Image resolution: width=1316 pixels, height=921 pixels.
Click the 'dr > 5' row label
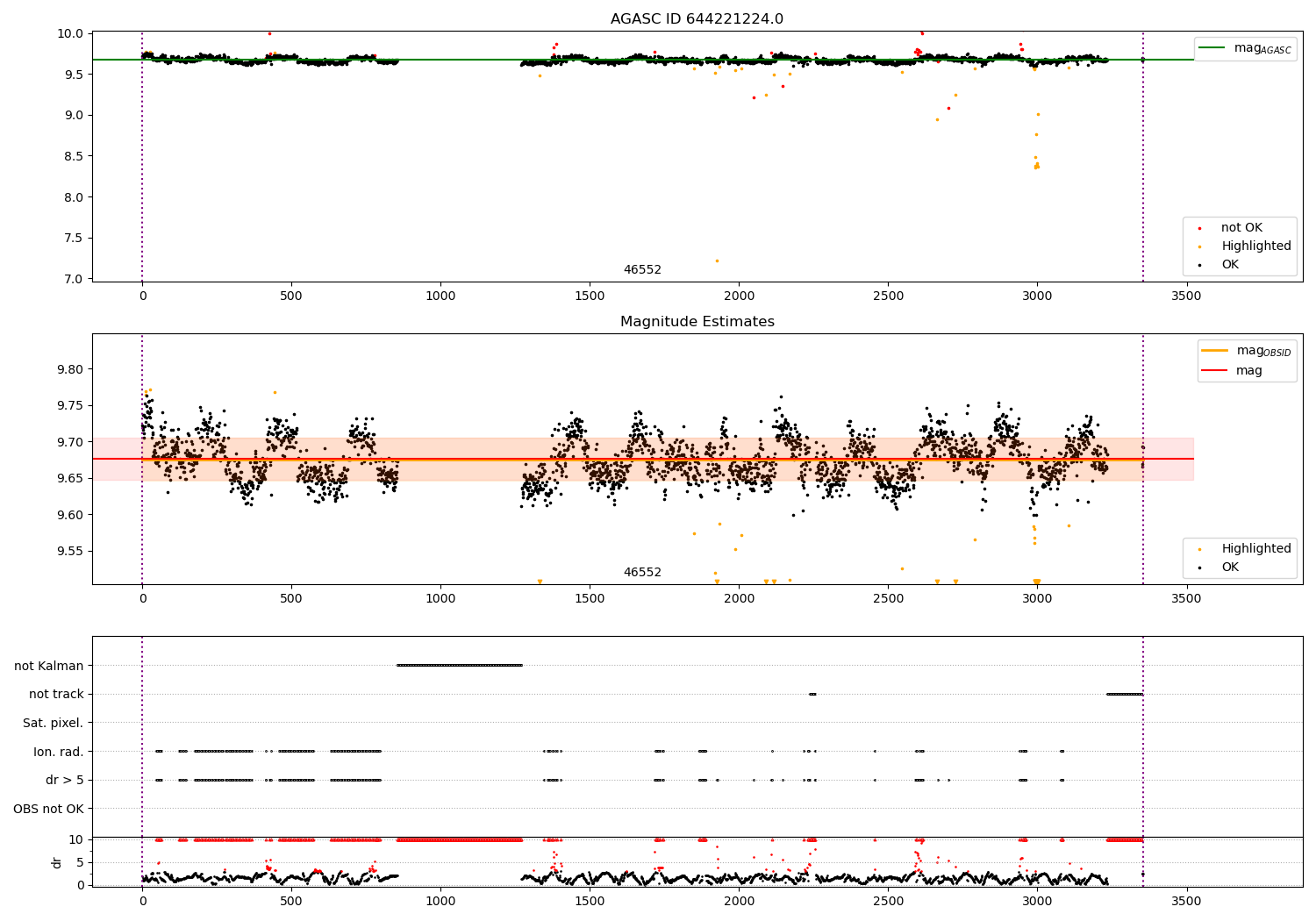(x=65, y=780)
